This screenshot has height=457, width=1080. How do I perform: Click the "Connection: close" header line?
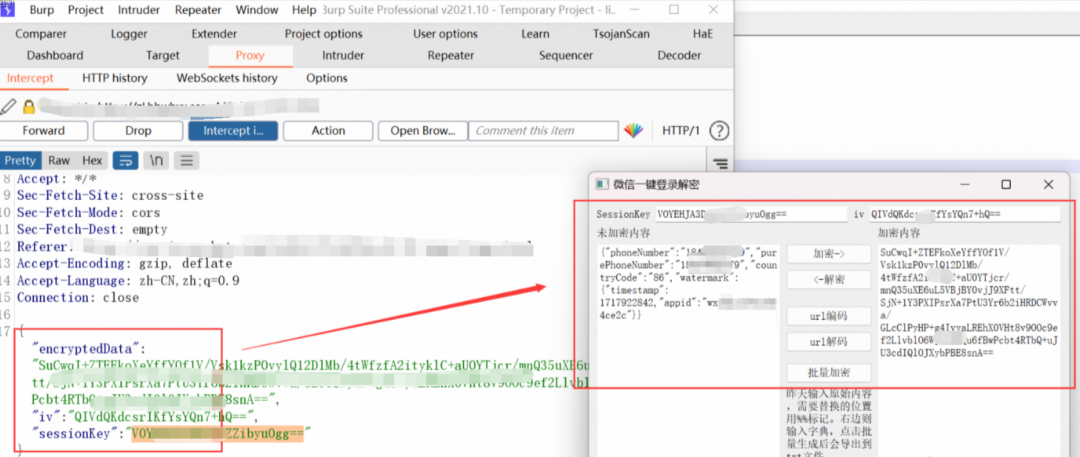(78, 298)
